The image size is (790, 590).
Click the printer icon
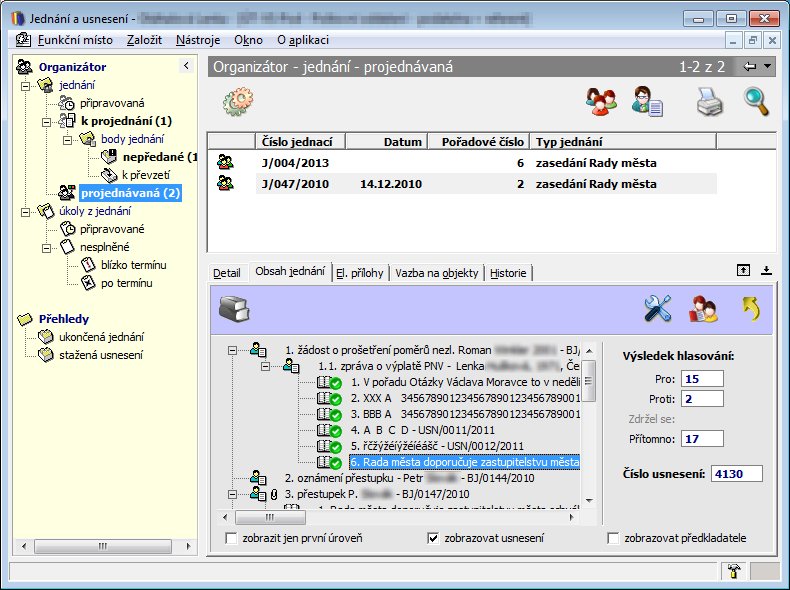point(709,102)
